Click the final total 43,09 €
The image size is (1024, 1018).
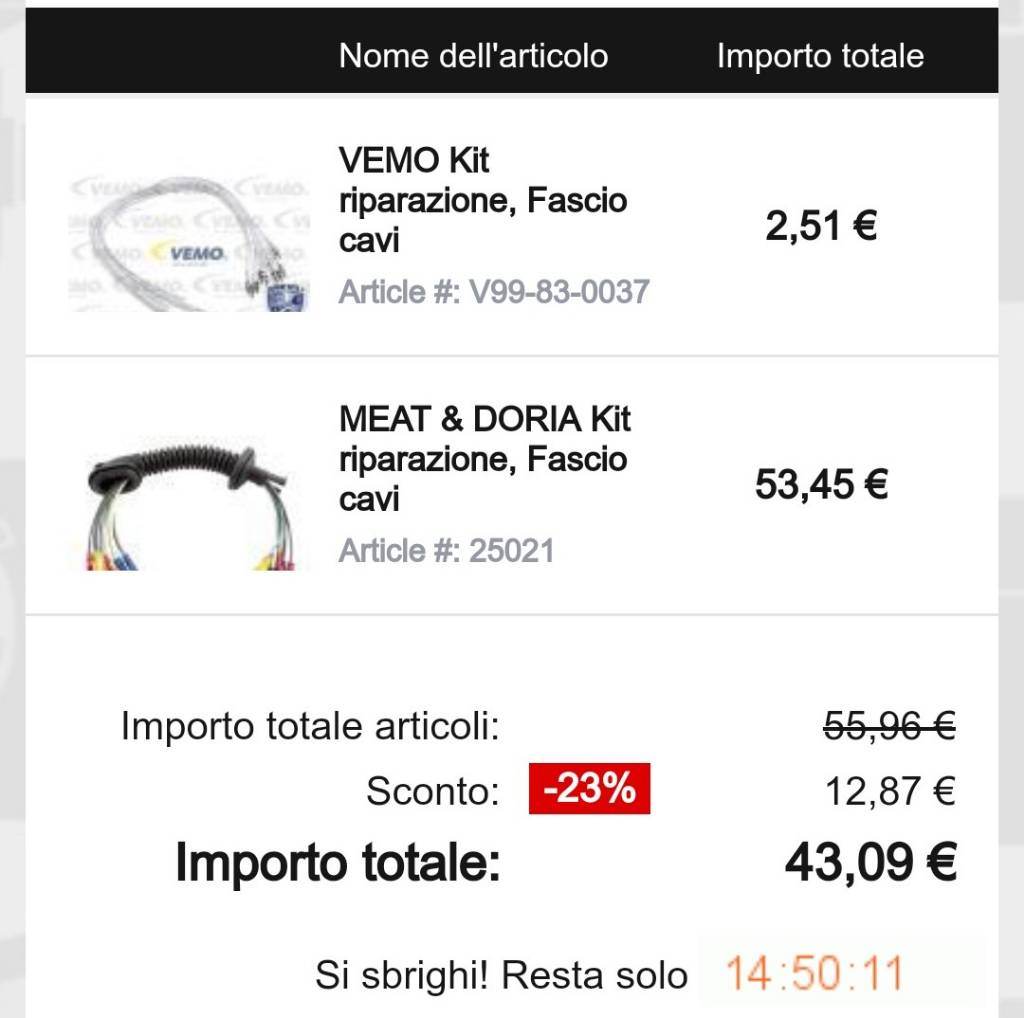tap(870, 862)
